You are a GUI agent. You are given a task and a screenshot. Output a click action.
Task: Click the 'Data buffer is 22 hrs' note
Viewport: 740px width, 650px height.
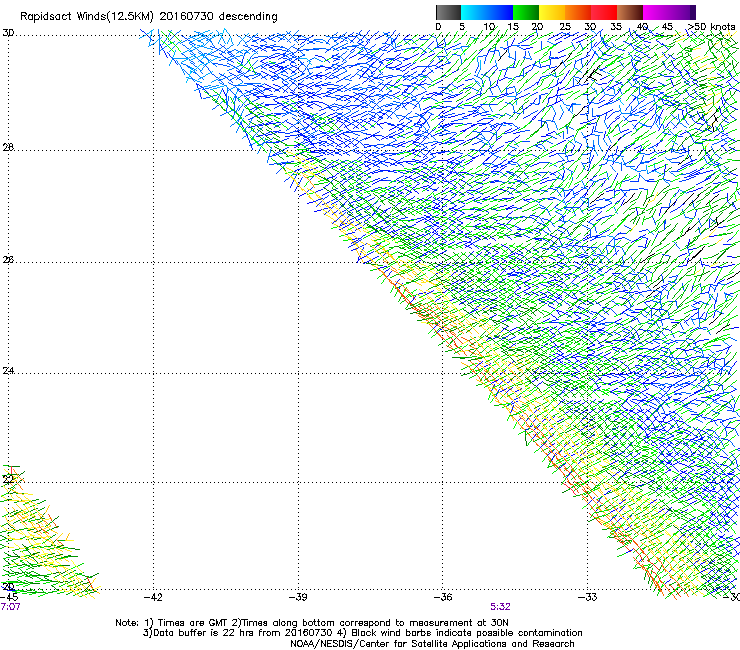(363, 633)
